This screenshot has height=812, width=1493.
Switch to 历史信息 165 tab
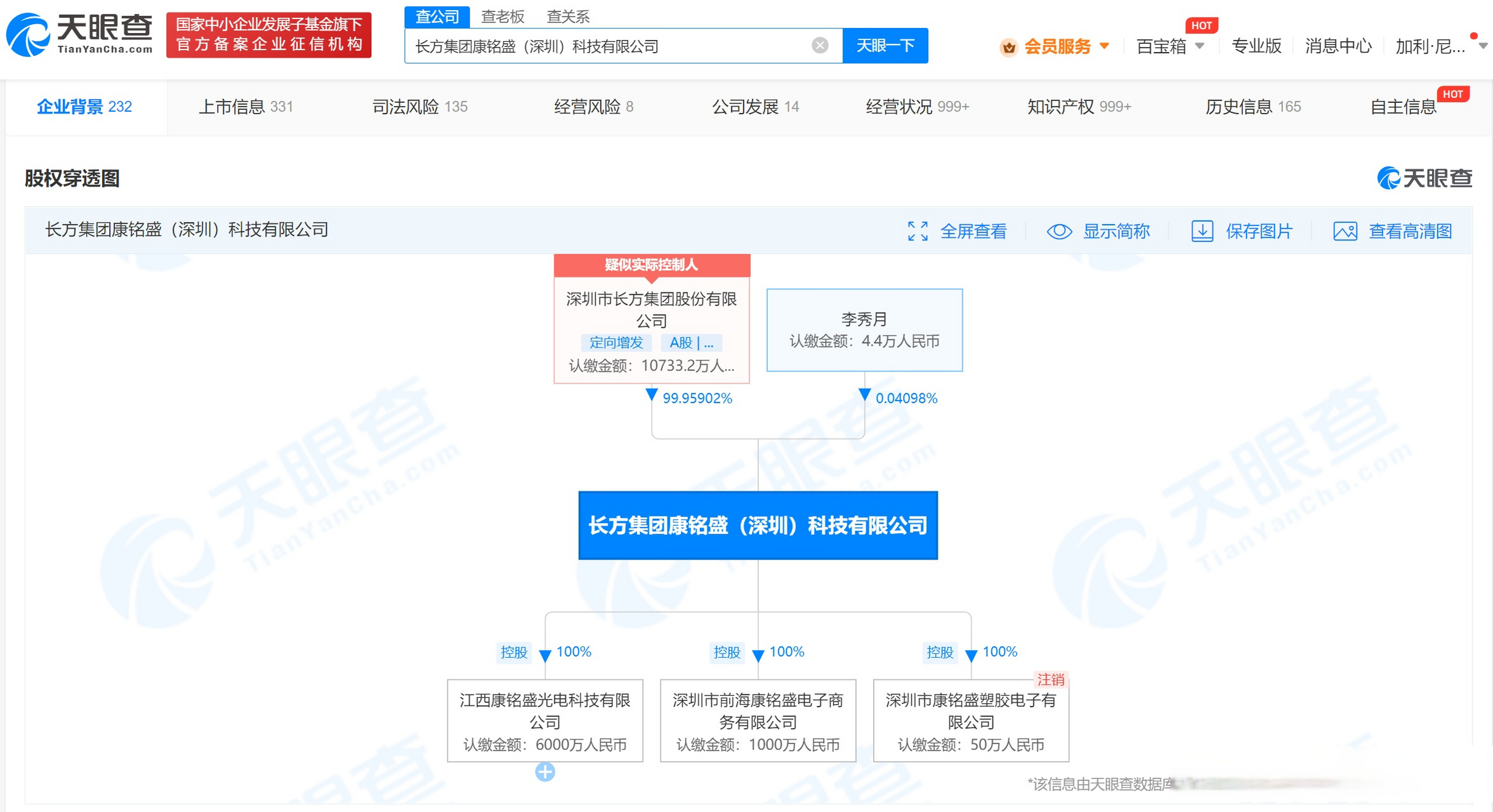1253,107
